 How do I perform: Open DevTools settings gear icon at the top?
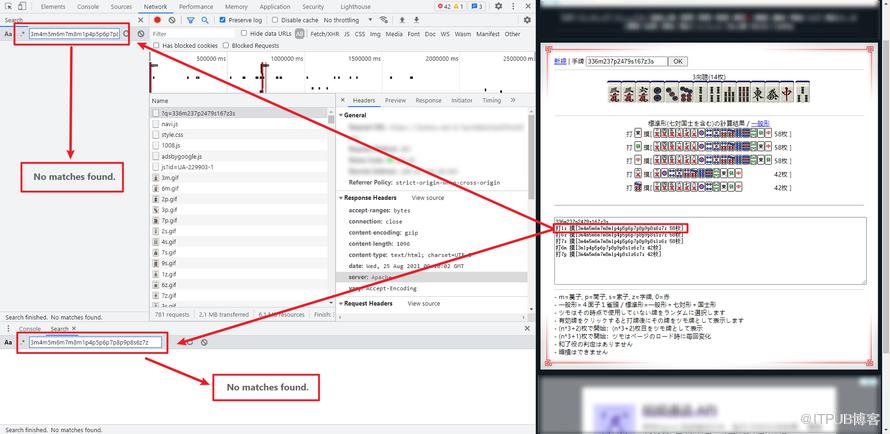tap(498, 6)
